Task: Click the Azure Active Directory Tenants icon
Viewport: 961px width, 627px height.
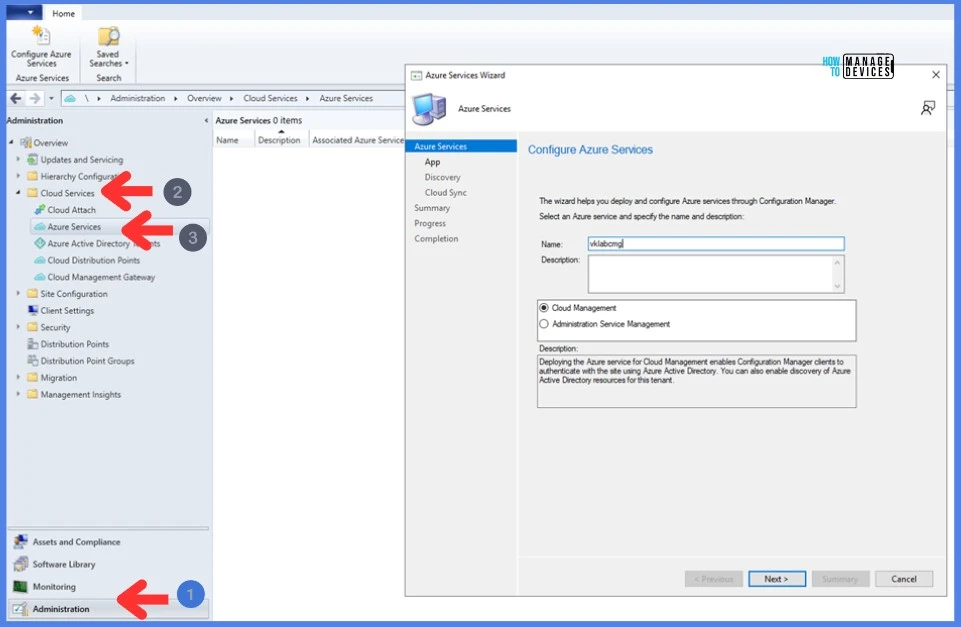Action: (x=40, y=243)
